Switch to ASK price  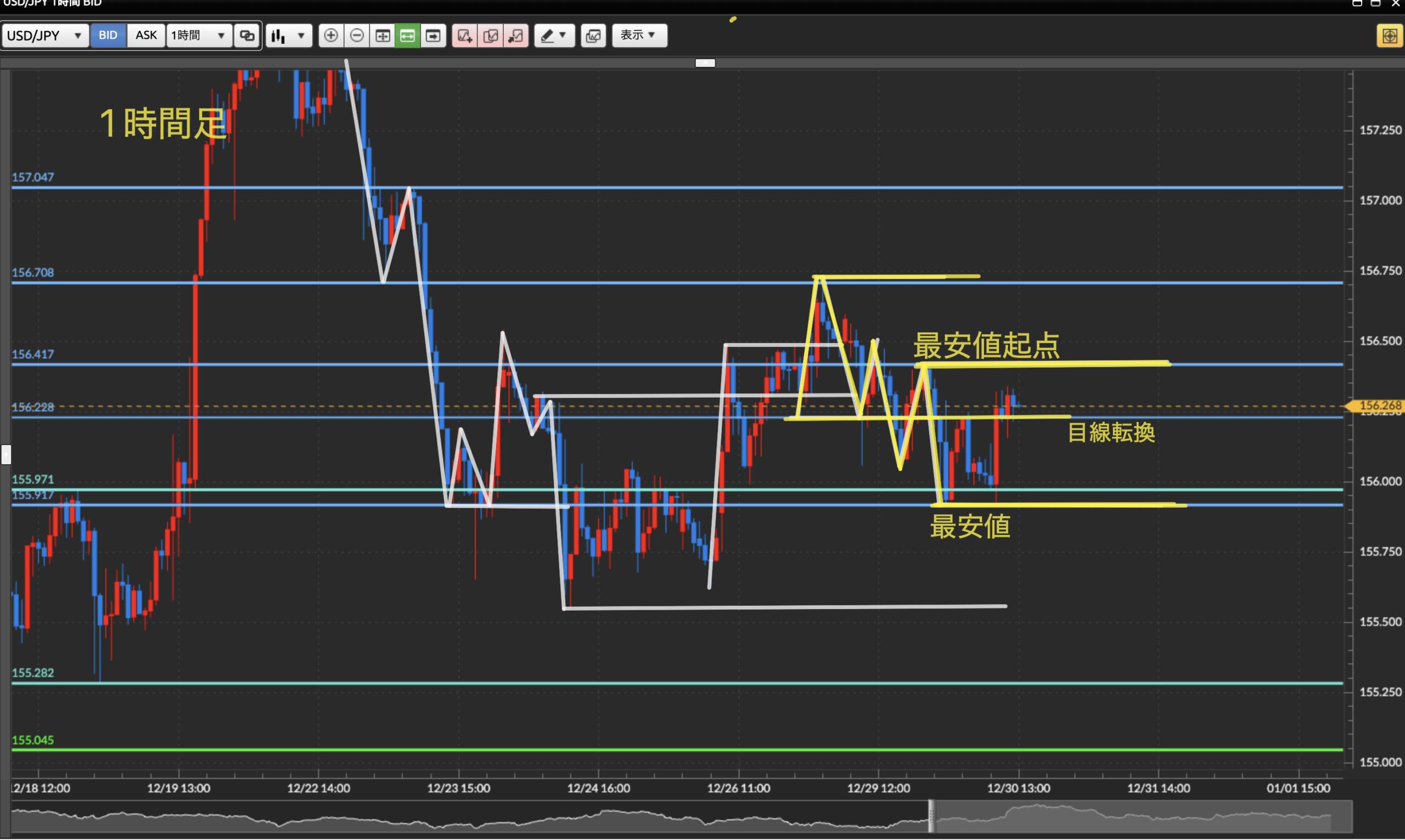[145, 35]
